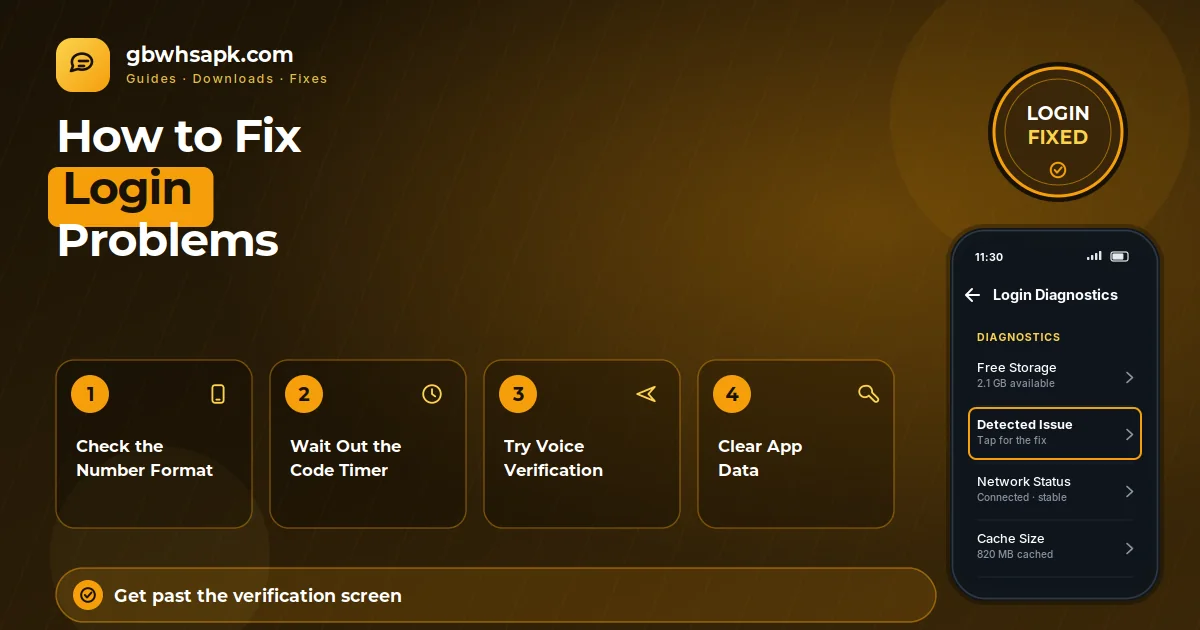Tap the 820 MB cached text
The height and width of the screenshot is (630, 1200).
[1015, 555]
